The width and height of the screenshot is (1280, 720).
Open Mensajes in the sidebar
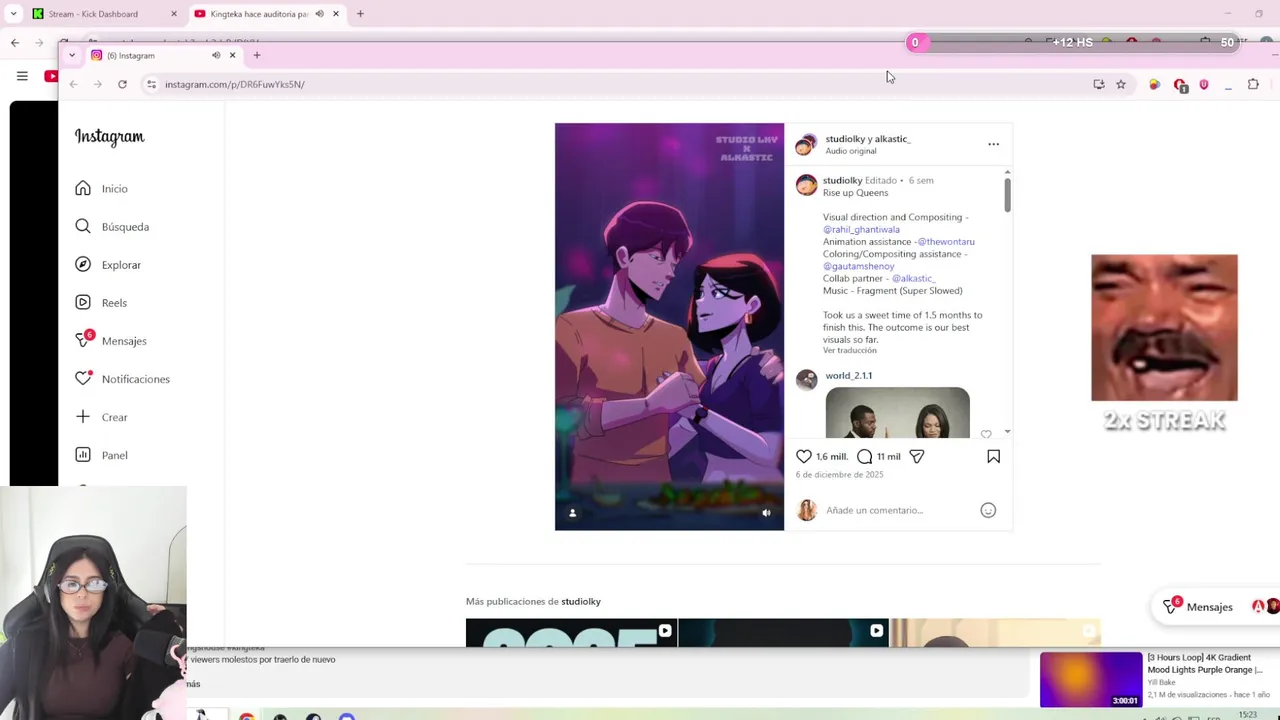click(111, 341)
